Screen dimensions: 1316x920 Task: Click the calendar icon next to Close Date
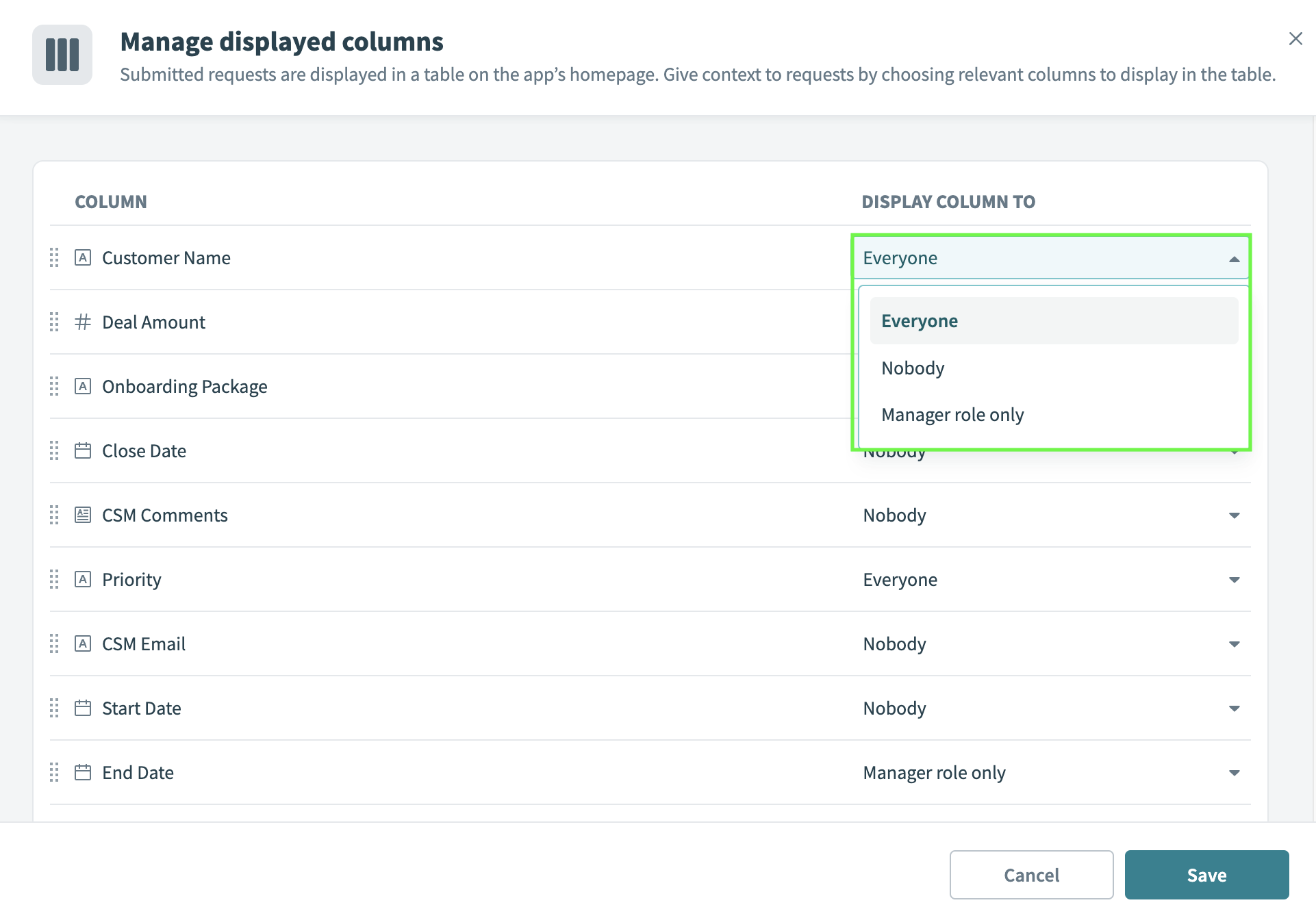pyautogui.click(x=83, y=450)
